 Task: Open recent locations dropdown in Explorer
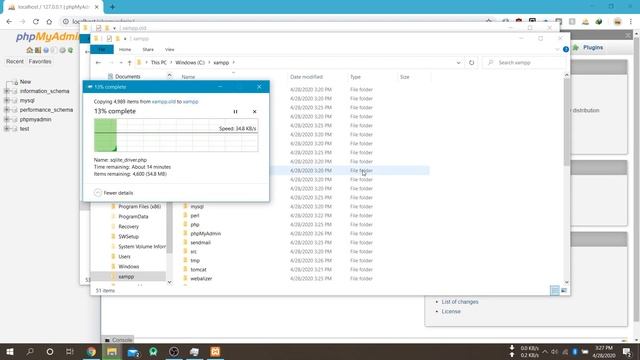coord(121,62)
